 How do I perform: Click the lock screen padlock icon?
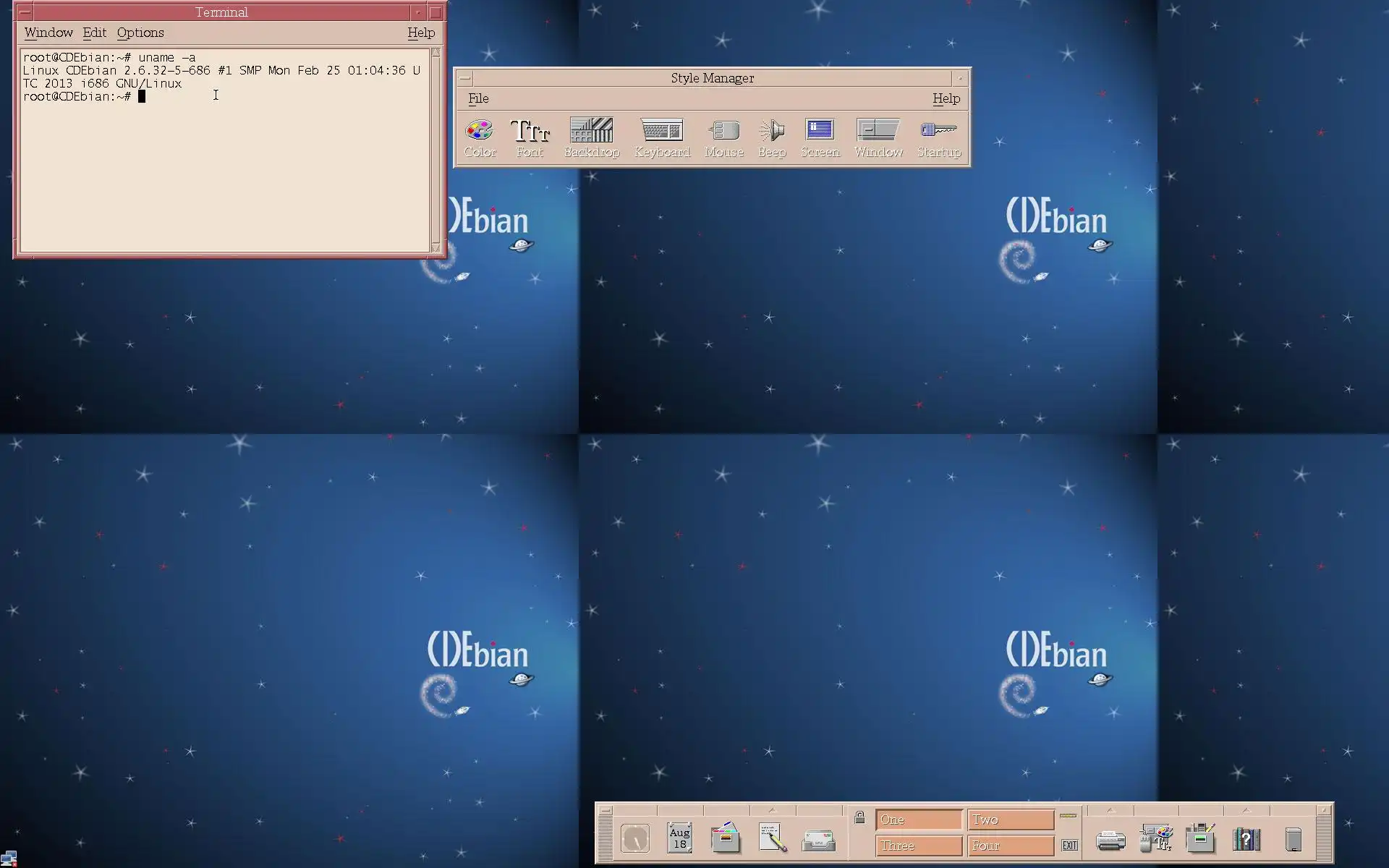[859, 818]
